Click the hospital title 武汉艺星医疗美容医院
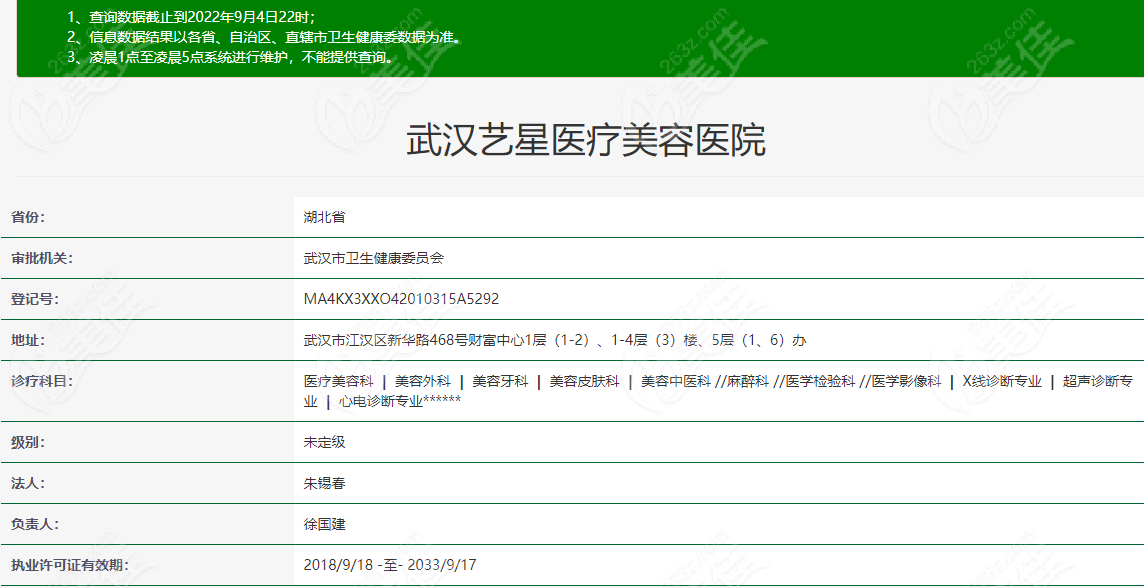1144x588 pixels. coord(586,141)
